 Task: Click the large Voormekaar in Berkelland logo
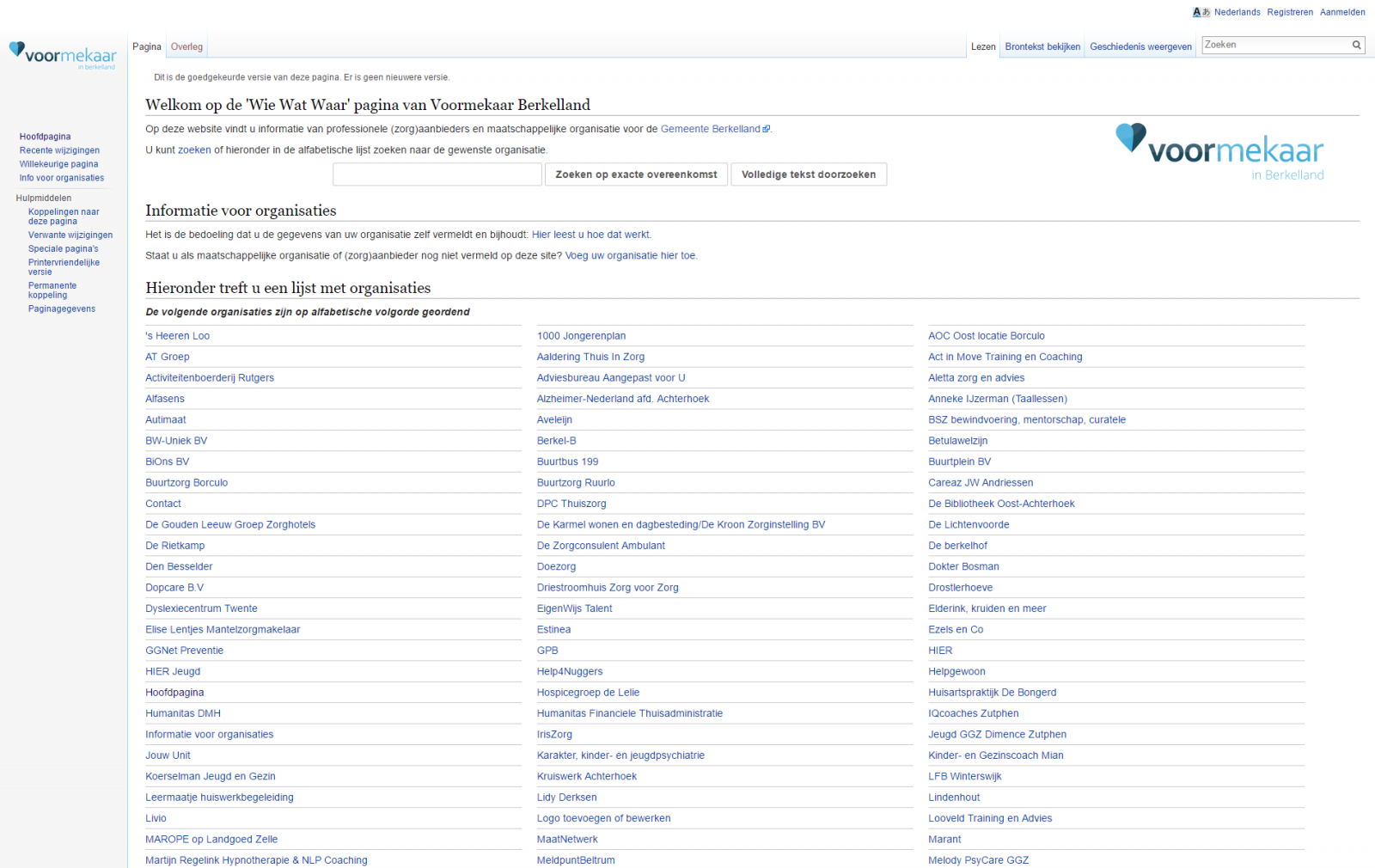(x=1219, y=151)
